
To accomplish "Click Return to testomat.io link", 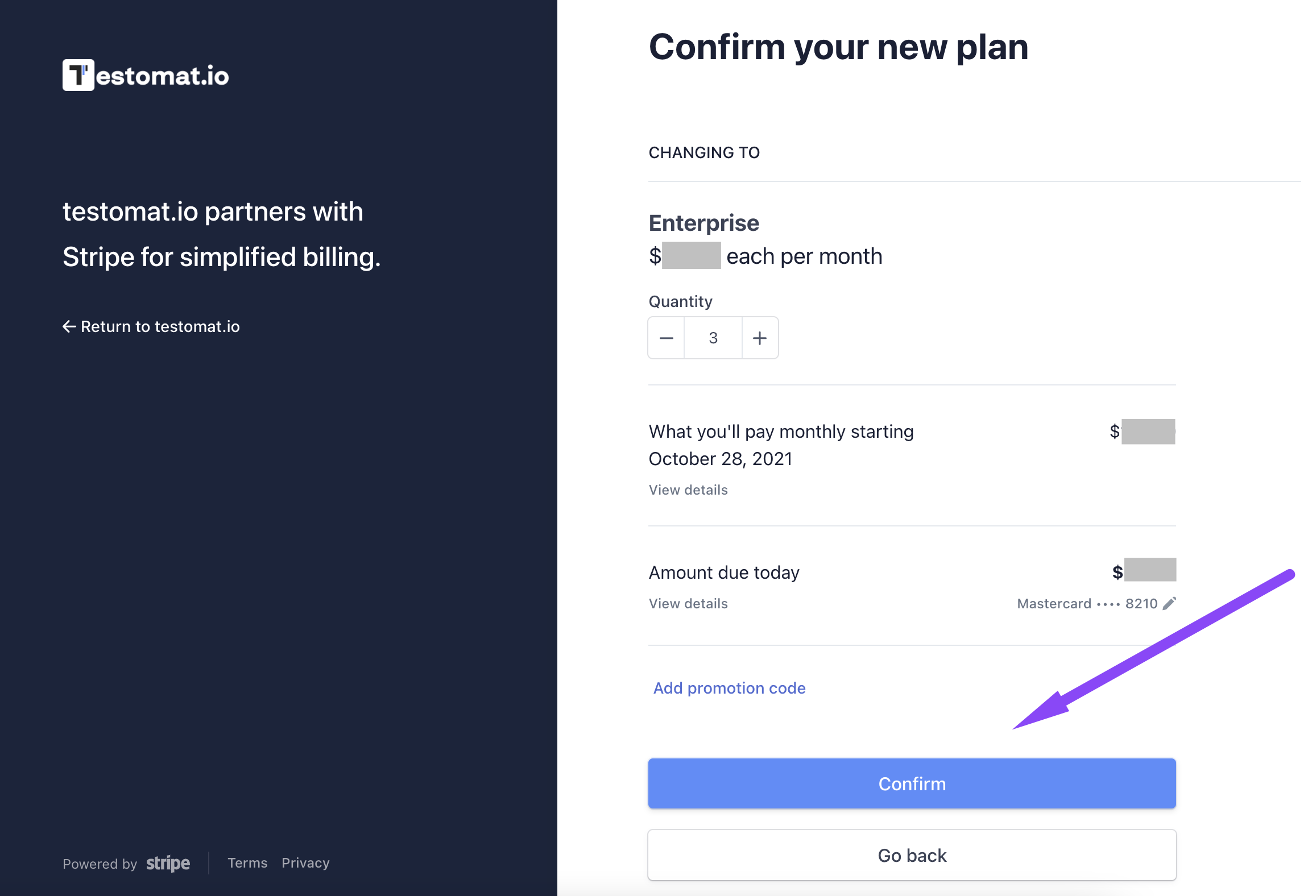I will point(151,326).
